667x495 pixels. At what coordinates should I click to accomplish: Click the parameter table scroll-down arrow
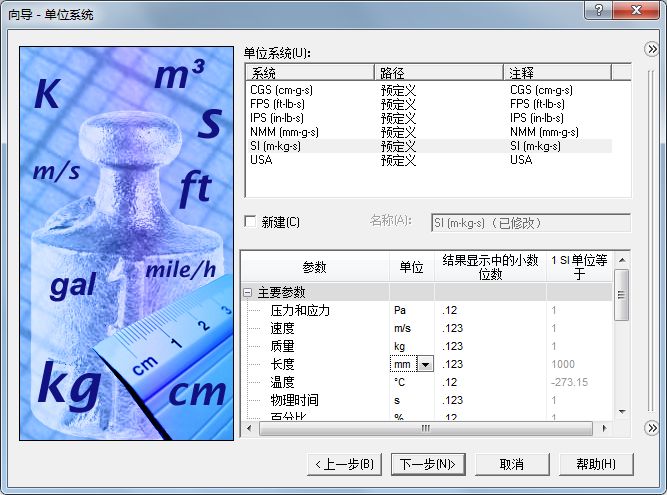pos(622,411)
